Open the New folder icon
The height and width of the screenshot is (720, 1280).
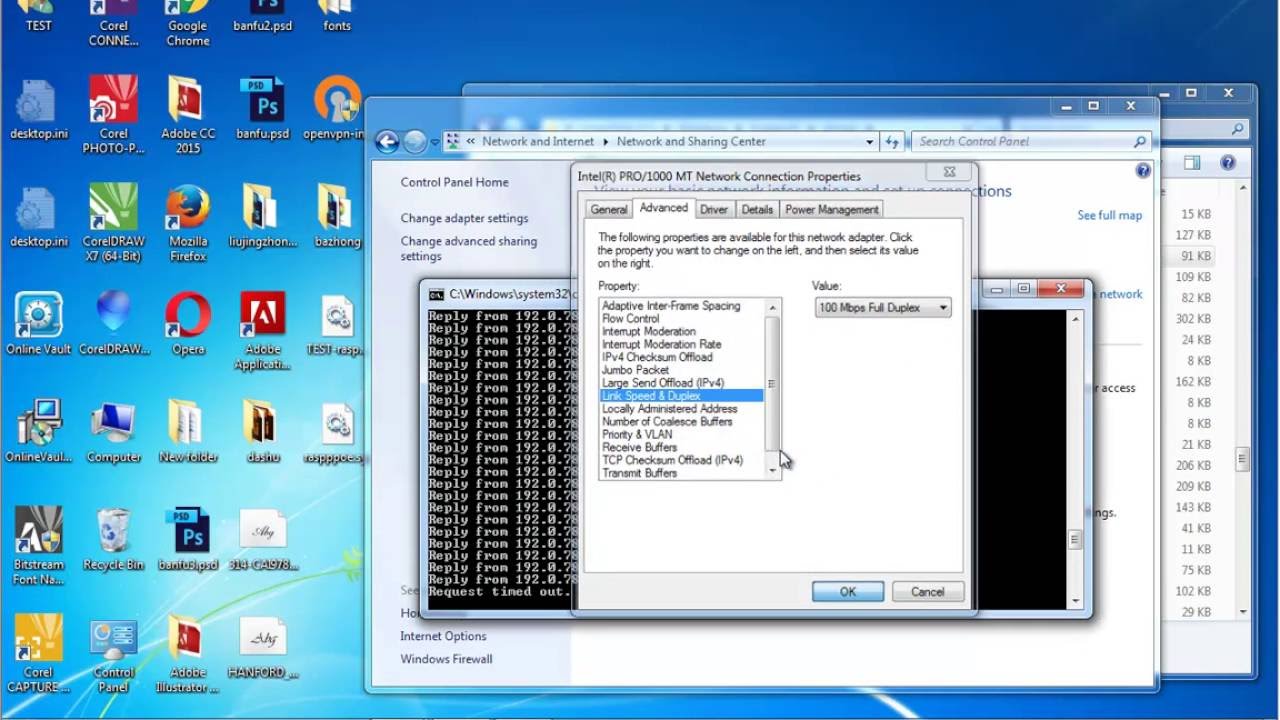[188, 432]
